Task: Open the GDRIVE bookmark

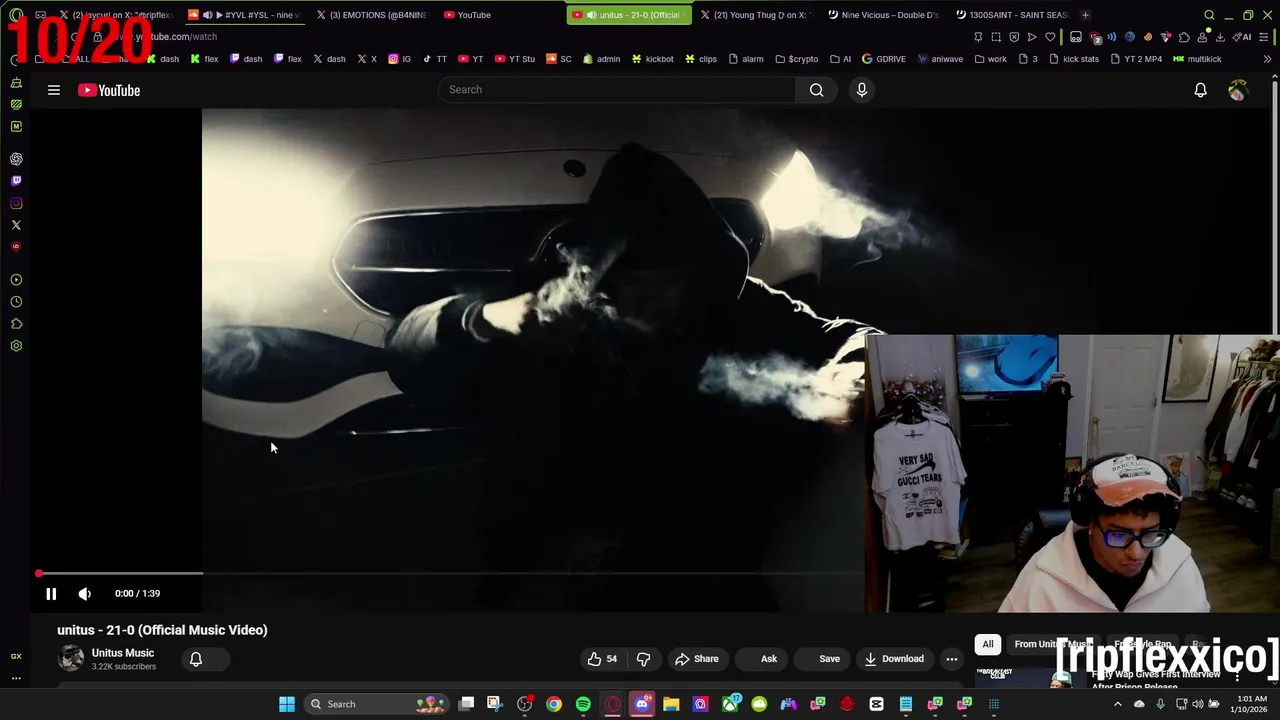Action: pyautogui.click(x=884, y=59)
